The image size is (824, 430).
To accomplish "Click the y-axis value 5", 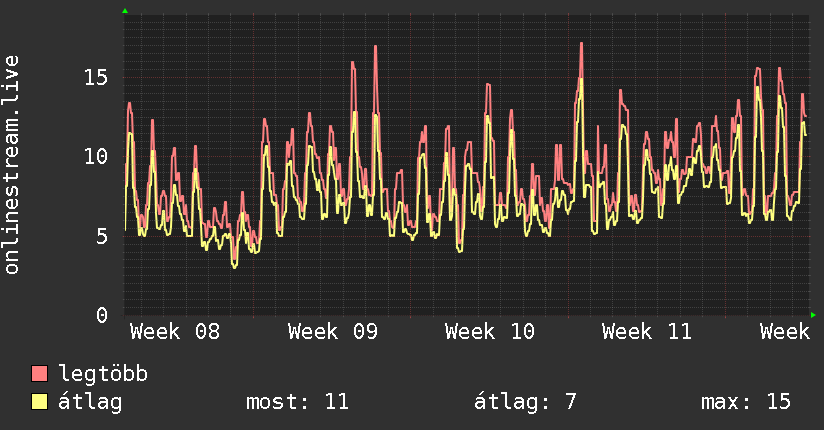I will [x=102, y=237].
